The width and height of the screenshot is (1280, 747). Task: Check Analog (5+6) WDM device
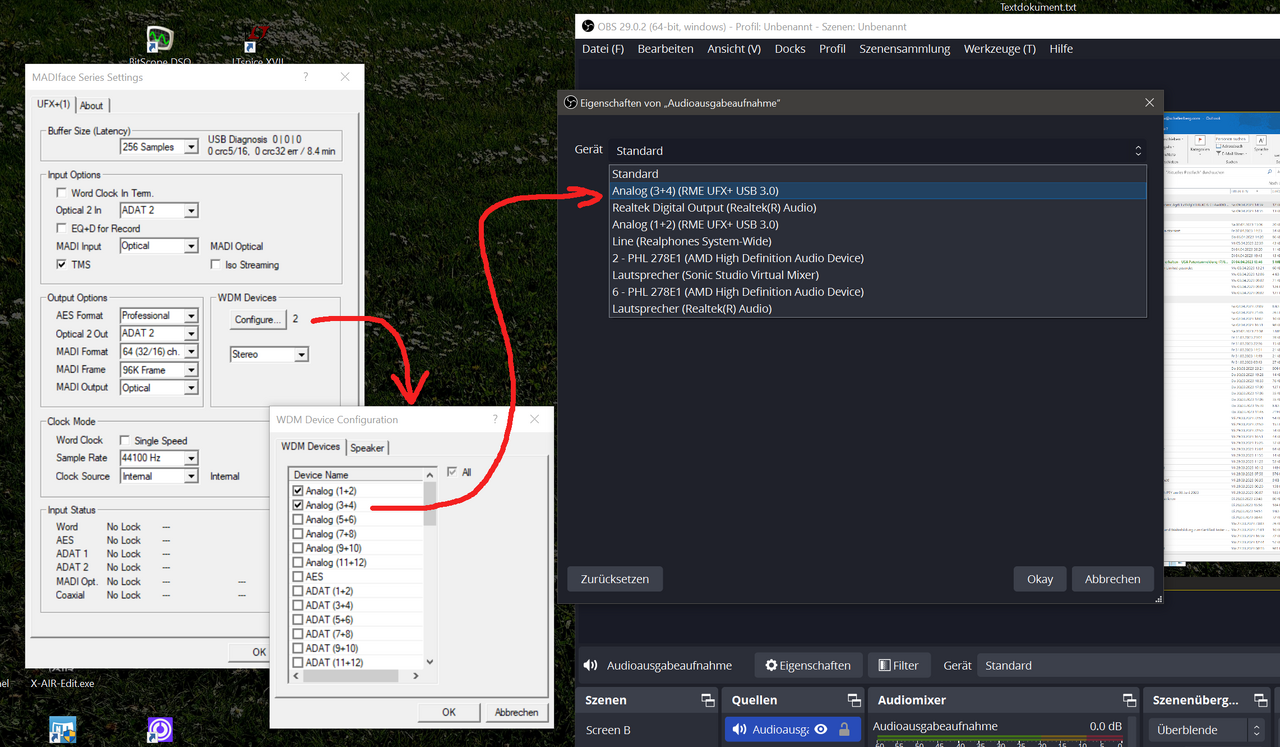[298, 520]
